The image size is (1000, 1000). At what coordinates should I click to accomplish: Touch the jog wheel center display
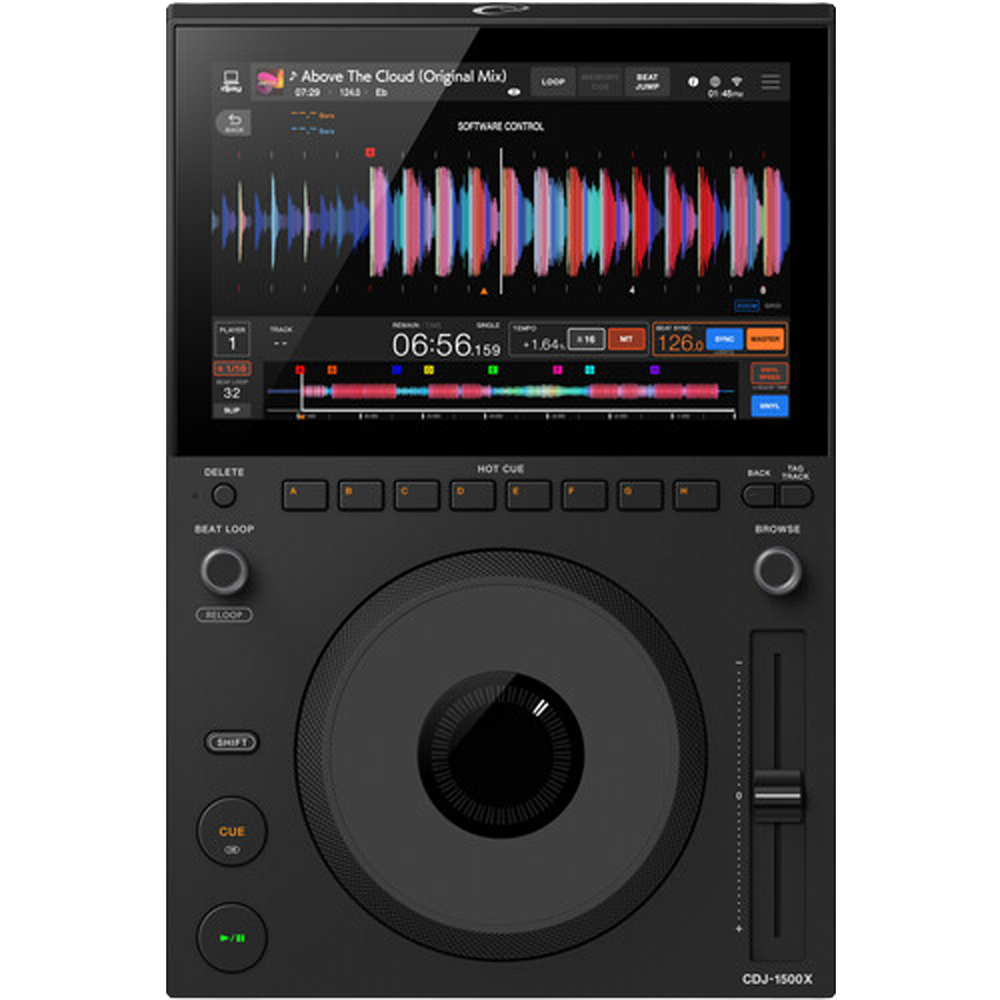[501, 754]
